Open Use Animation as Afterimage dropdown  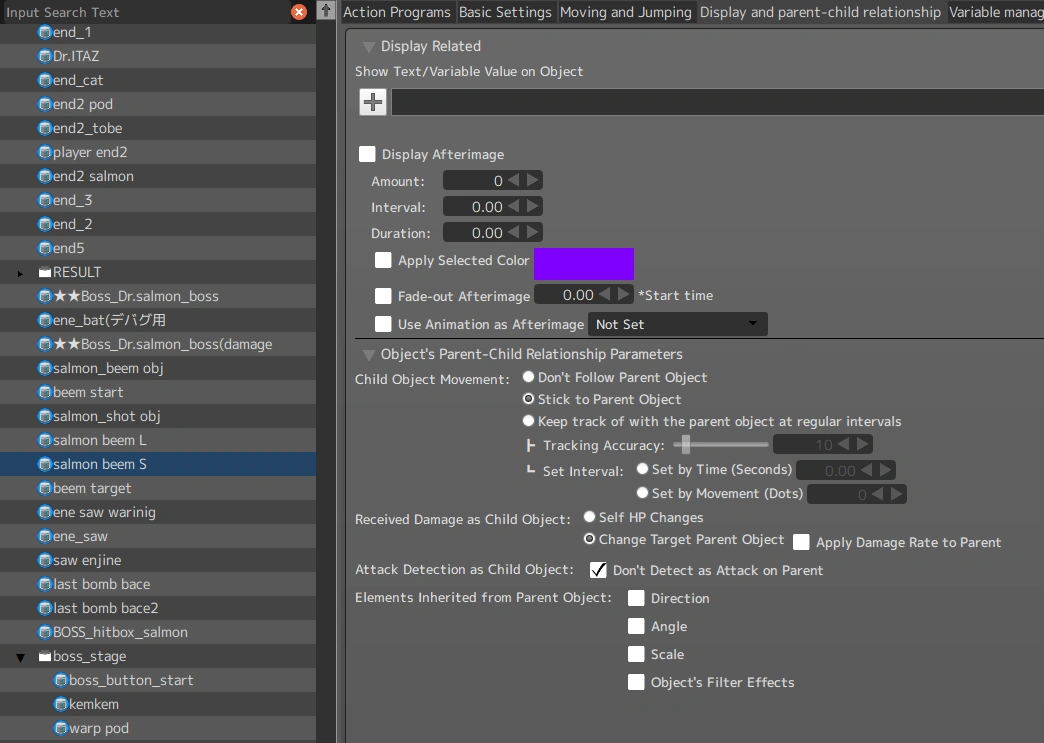pos(677,324)
